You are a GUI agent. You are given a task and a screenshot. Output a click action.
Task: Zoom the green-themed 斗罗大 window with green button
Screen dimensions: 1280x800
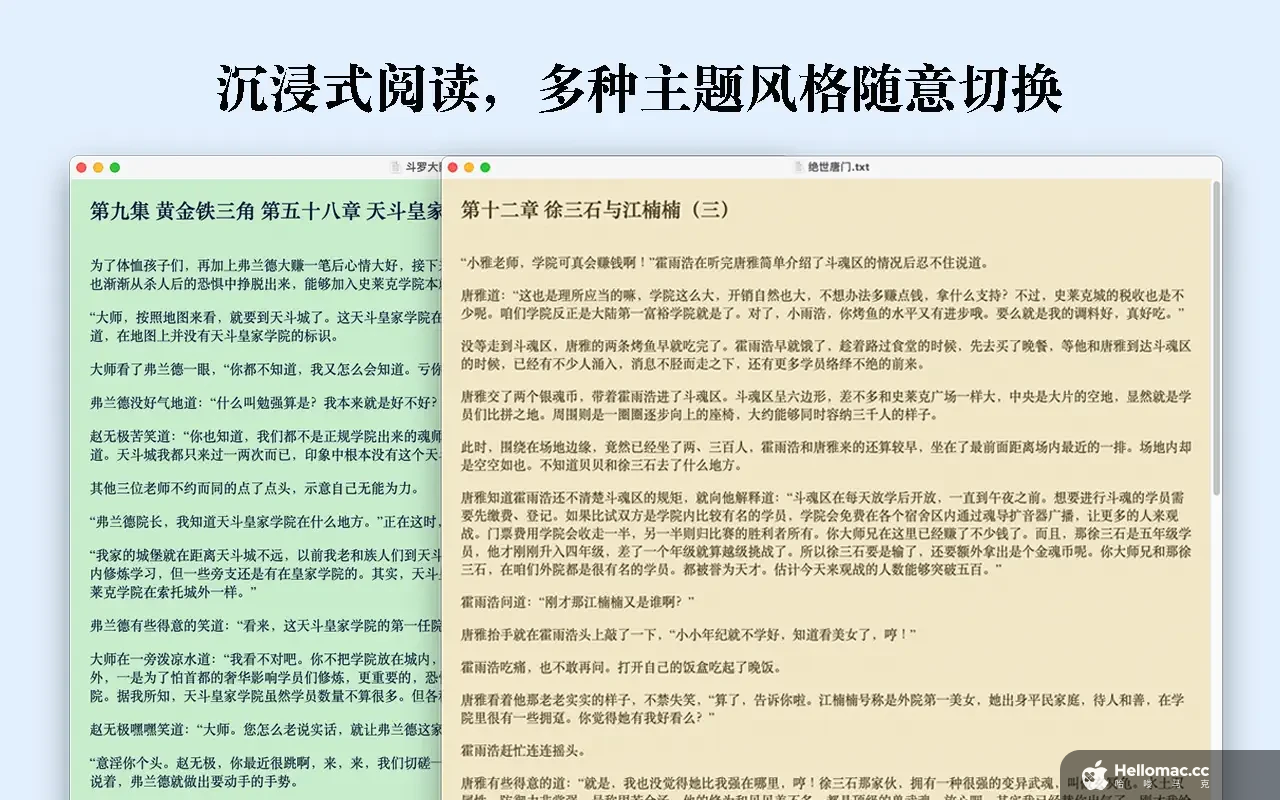(x=115, y=168)
